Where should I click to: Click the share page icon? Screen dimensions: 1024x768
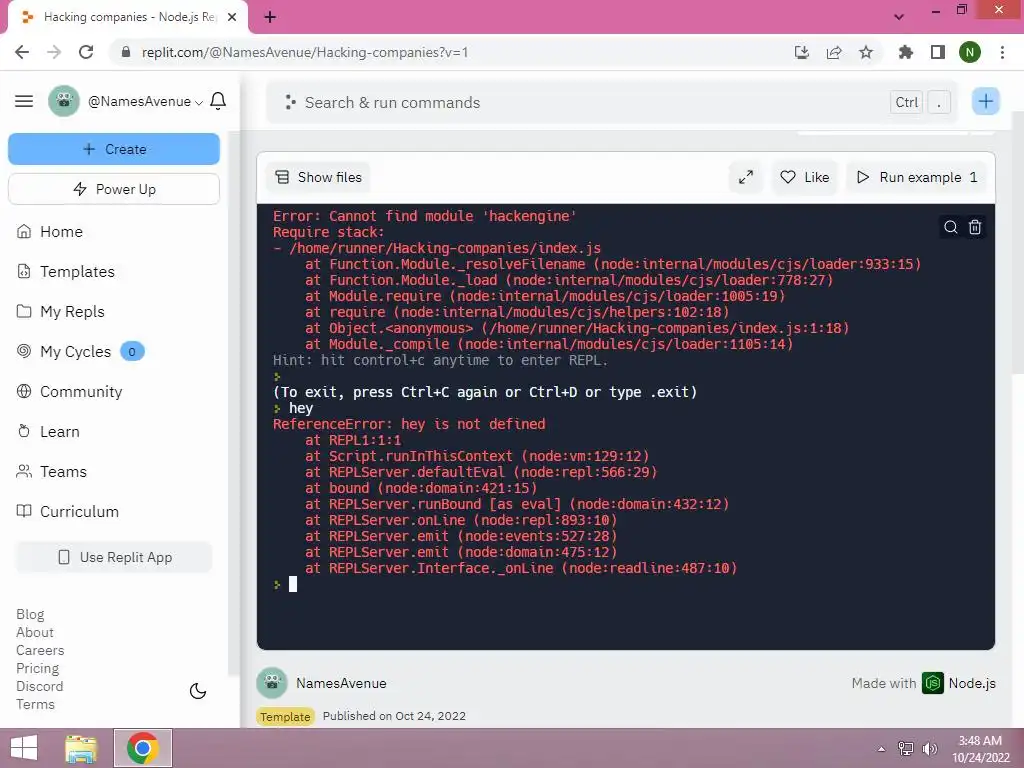pos(834,52)
